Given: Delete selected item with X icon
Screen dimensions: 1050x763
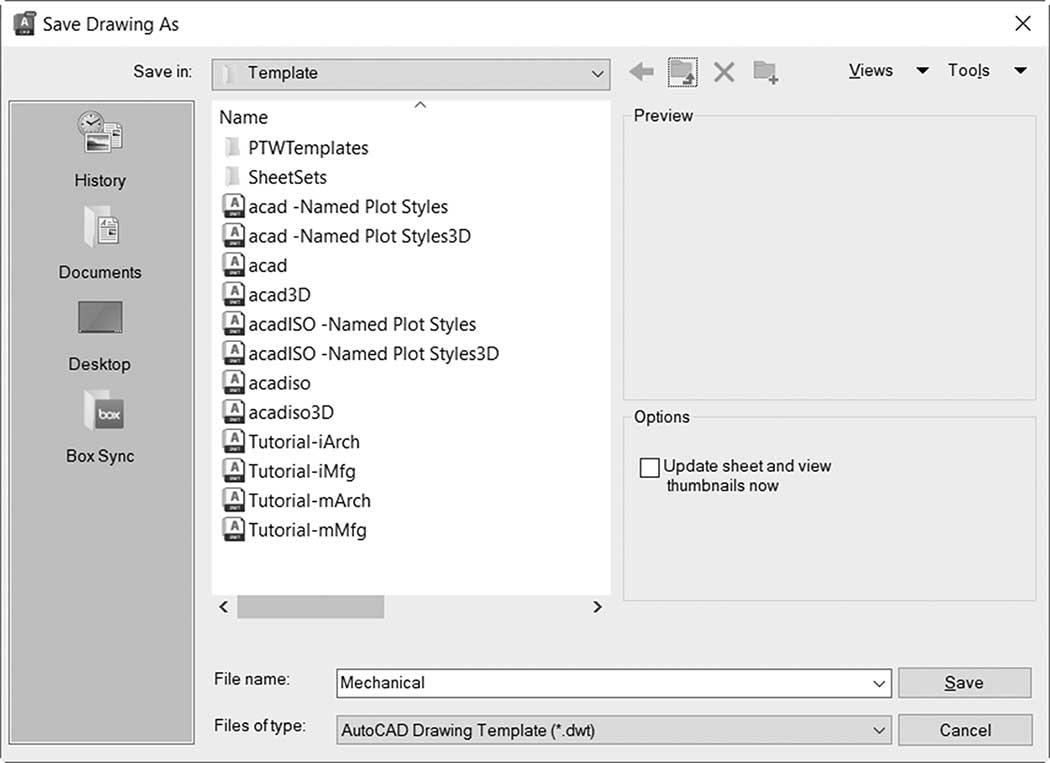Looking at the screenshot, I should pyautogui.click(x=724, y=72).
